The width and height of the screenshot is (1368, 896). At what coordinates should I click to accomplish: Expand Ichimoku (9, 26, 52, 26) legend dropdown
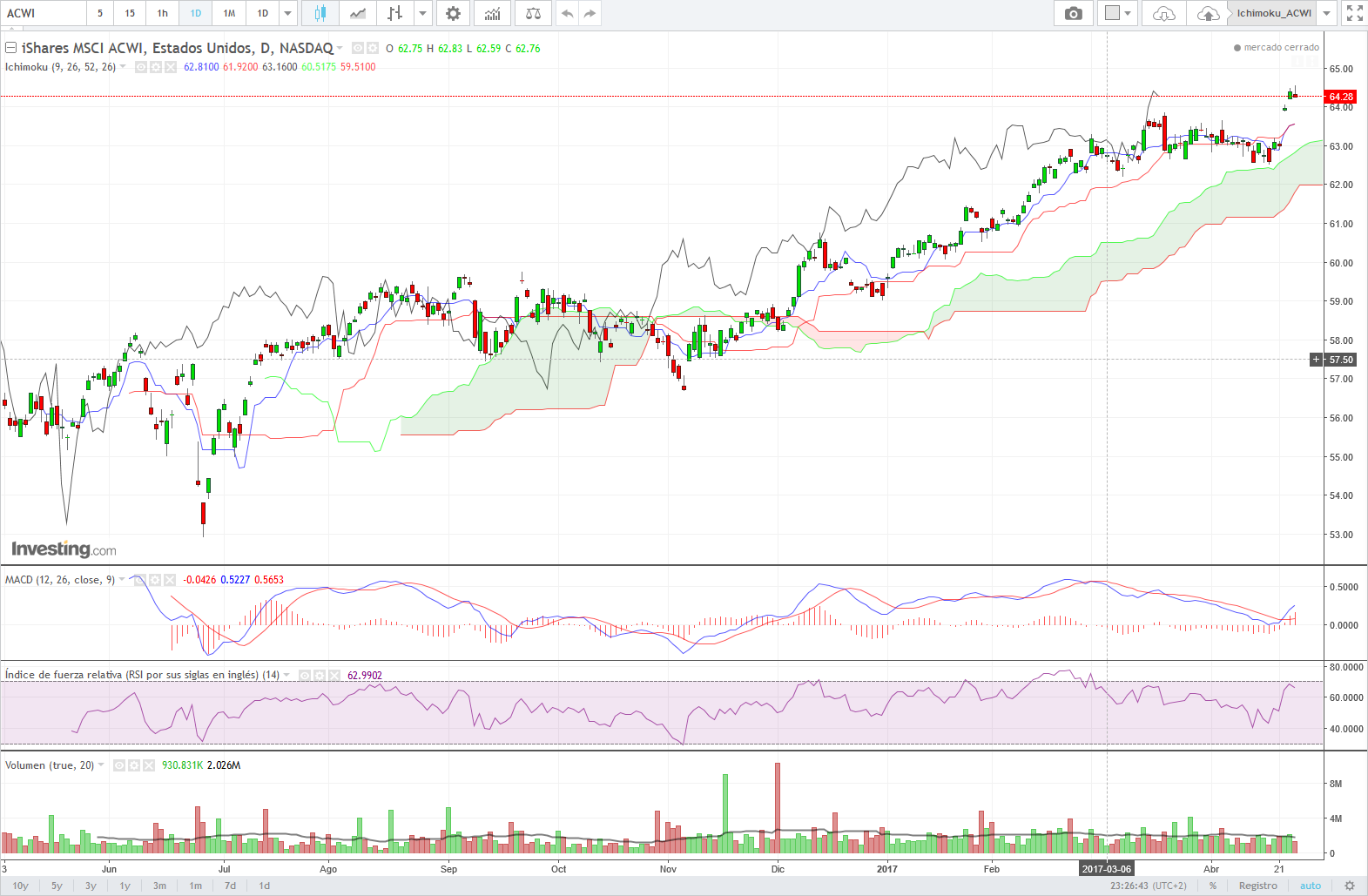click(123, 67)
